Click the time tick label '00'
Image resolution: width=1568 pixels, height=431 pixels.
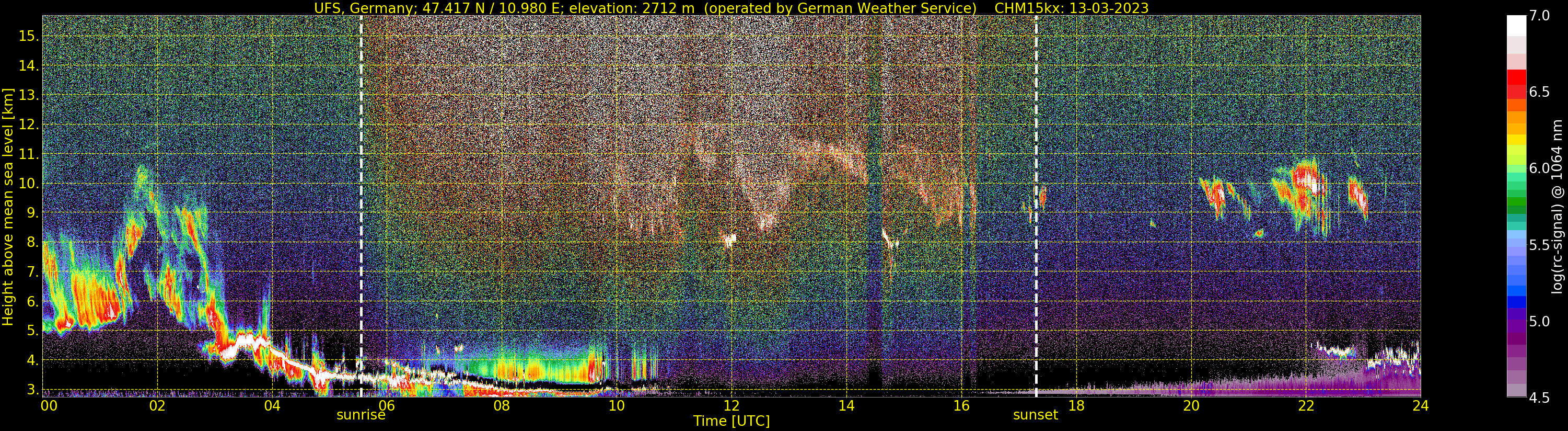tap(48, 406)
